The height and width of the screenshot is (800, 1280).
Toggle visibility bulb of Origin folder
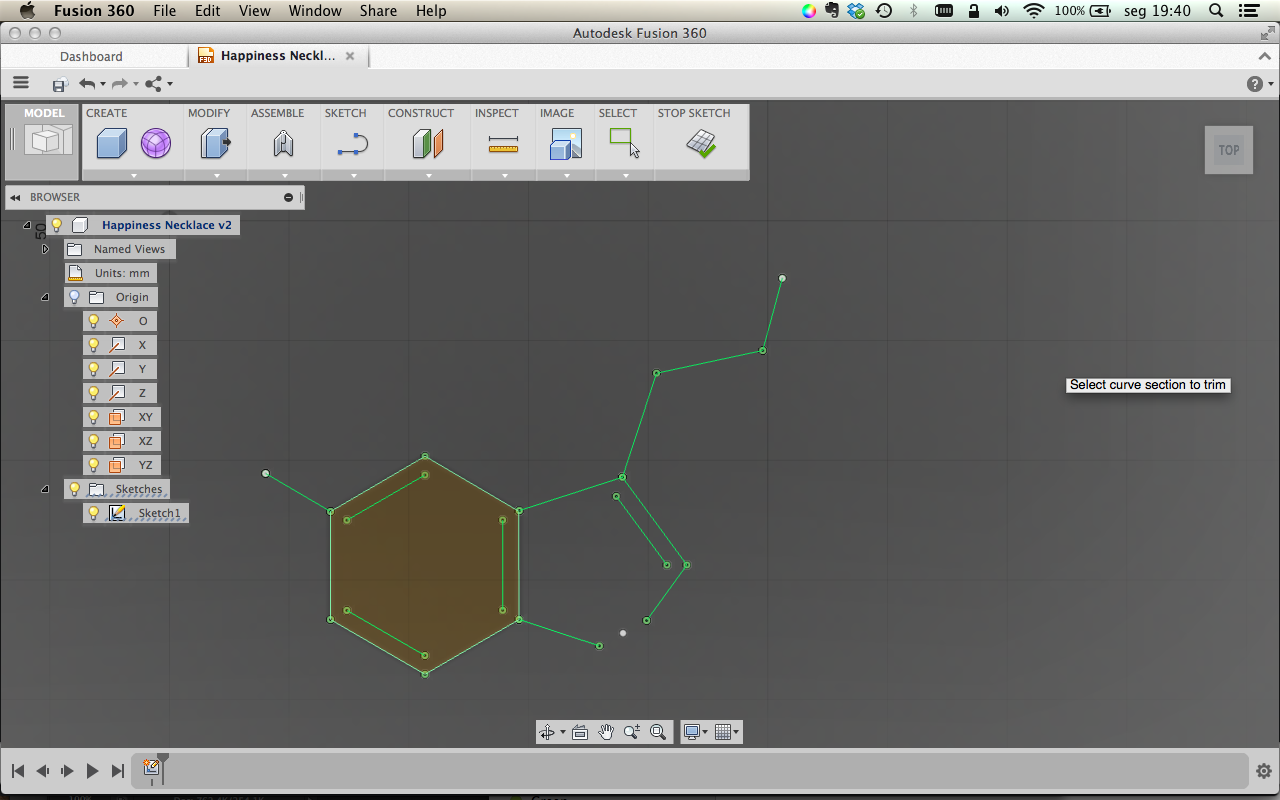coord(74,297)
